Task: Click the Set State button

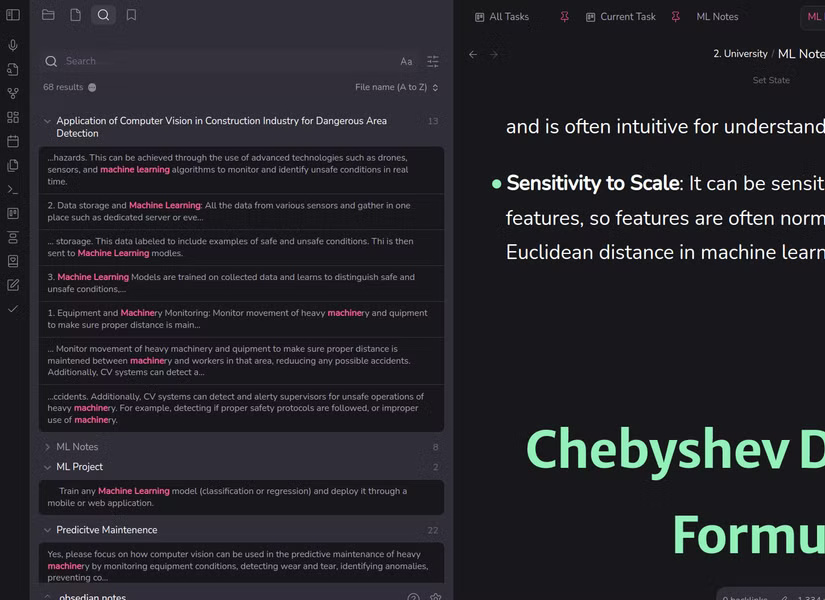Action: tap(771, 80)
